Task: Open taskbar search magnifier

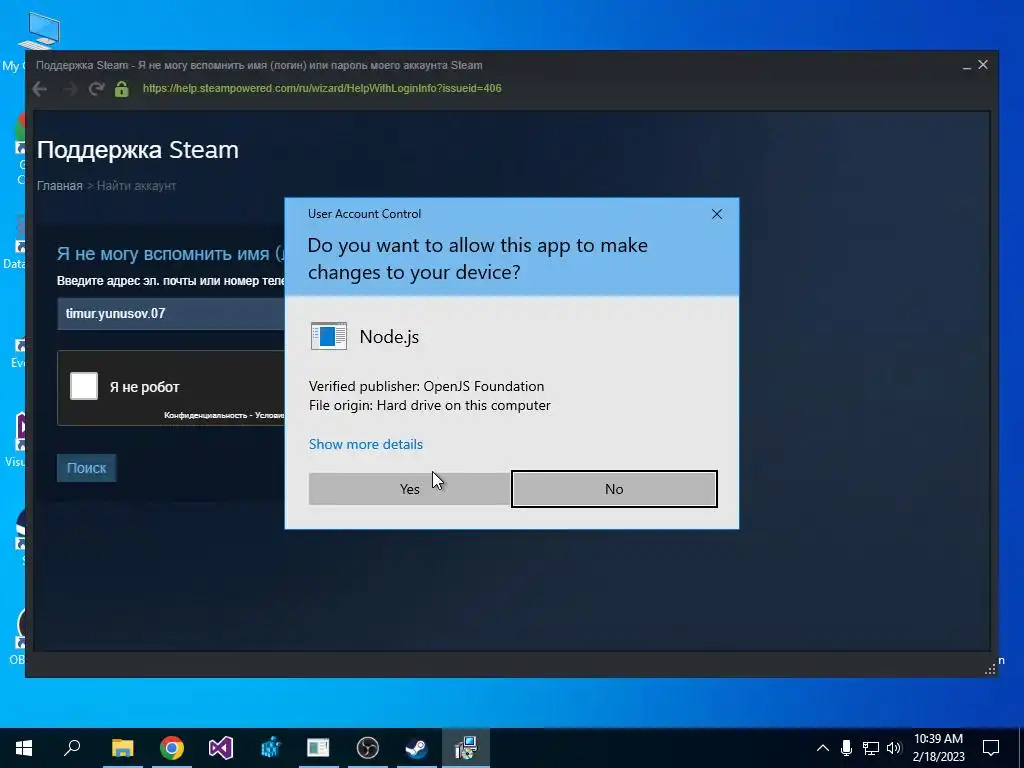Action: point(72,748)
